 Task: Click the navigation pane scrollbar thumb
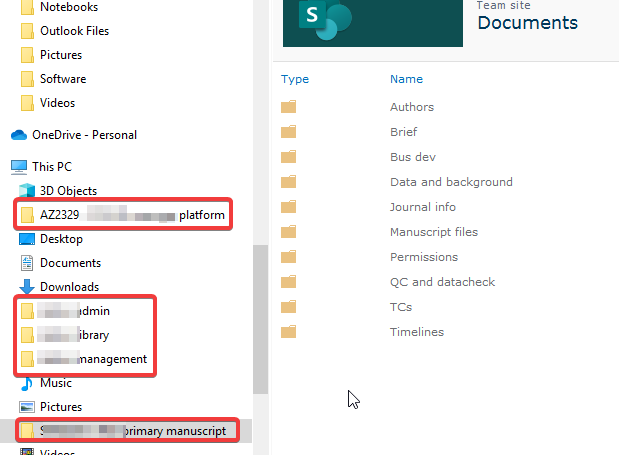[x=261, y=319]
